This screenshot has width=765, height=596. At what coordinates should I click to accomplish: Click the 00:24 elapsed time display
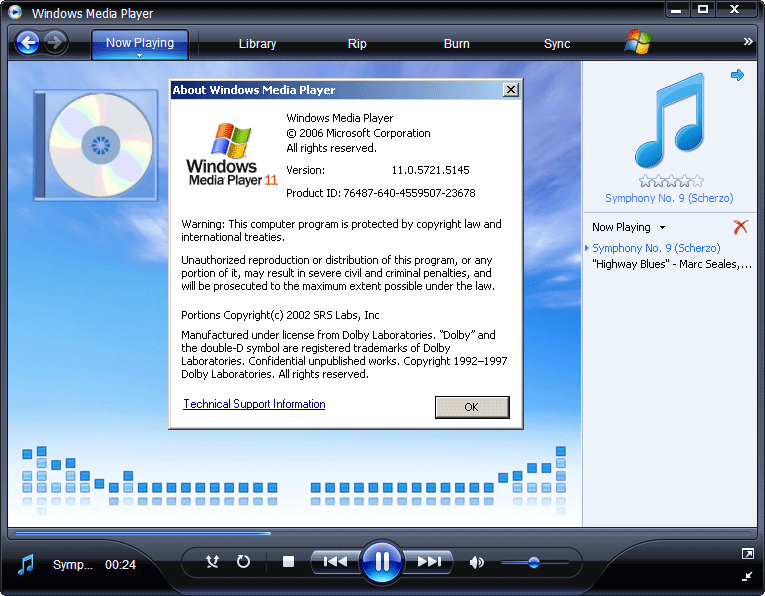pos(121,565)
